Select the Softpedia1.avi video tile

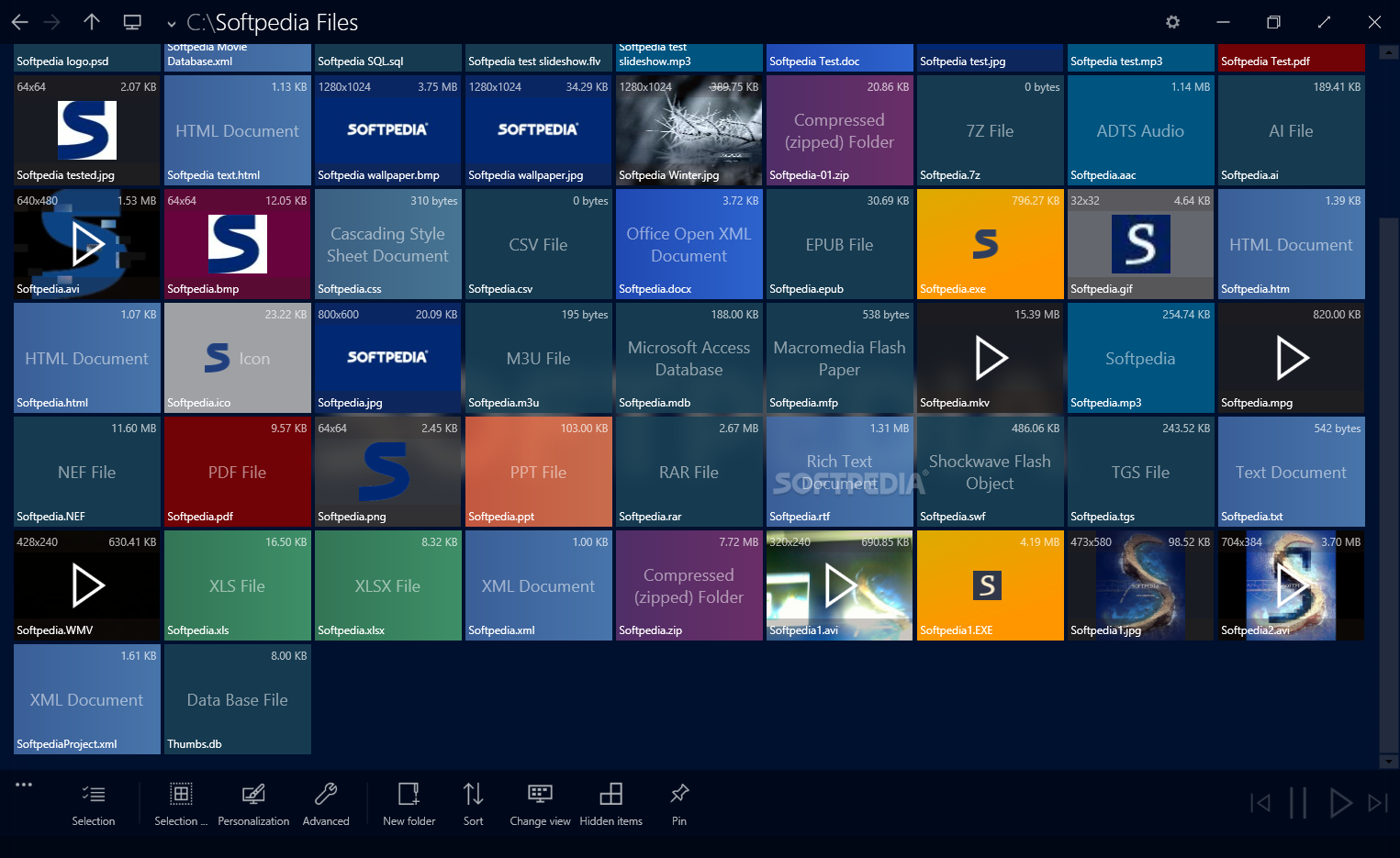(840, 585)
